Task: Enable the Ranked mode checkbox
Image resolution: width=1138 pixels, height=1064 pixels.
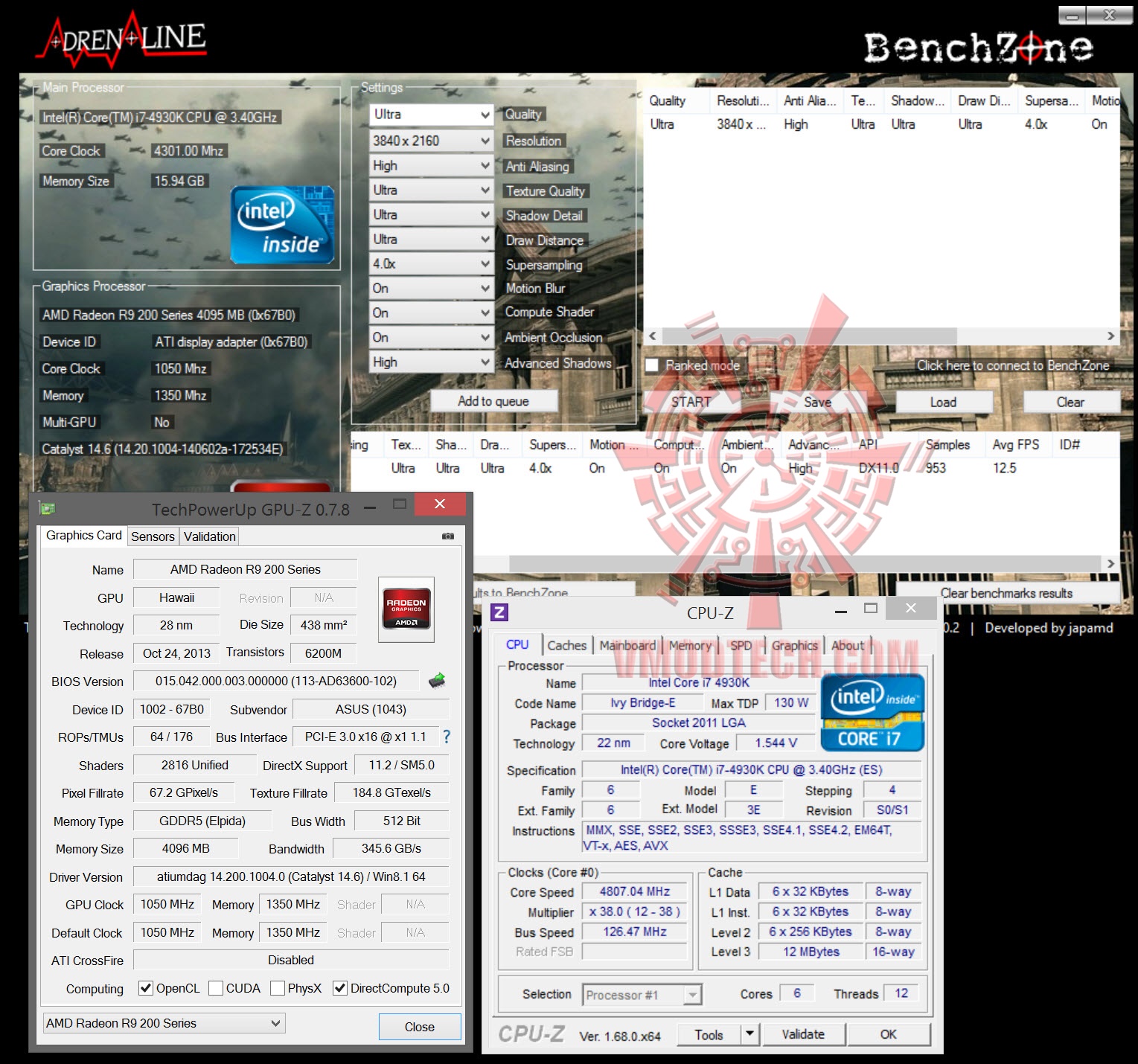Action: pos(652,365)
